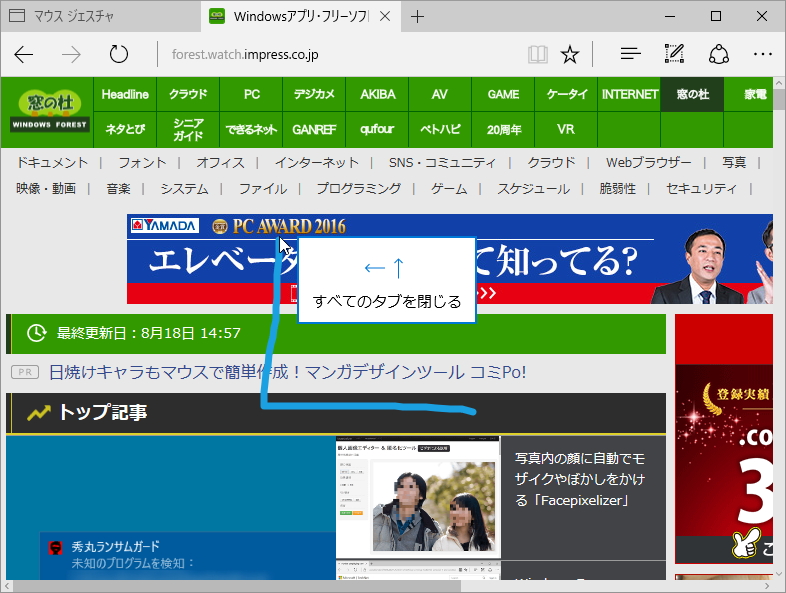
Task: Open the qufour menu item
Action: pyautogui.click(x=377, y=129)
